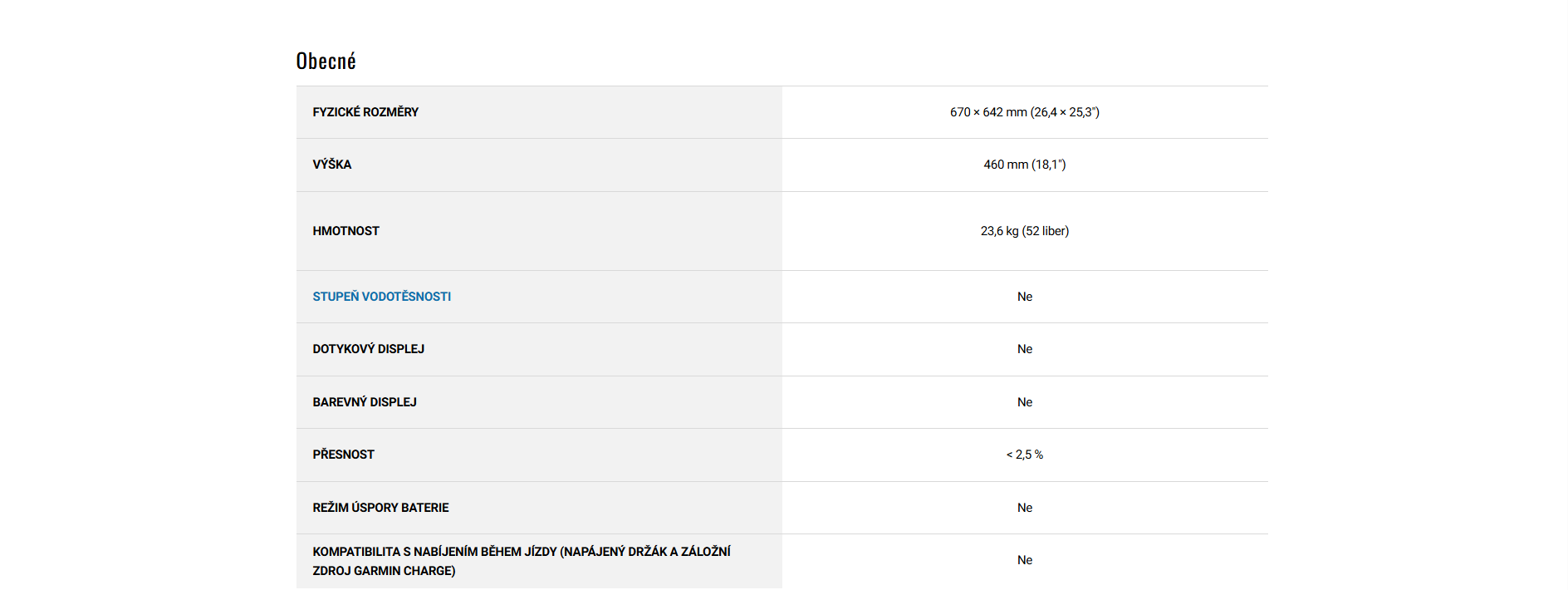Click the Barevný displej row label
Viewport: 1568px width, 590px height.
[365, 402]
